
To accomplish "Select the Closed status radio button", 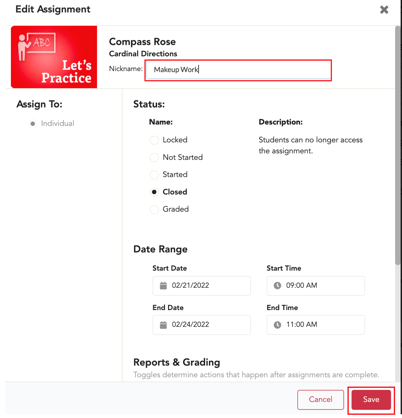I will pyautogui.click(x=154, y=192).
